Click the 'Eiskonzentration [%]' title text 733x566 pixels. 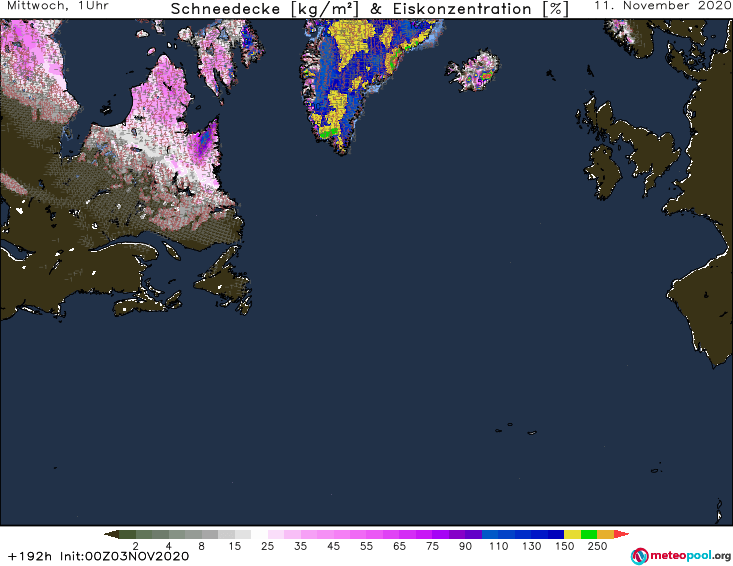[x=481, y=9]
